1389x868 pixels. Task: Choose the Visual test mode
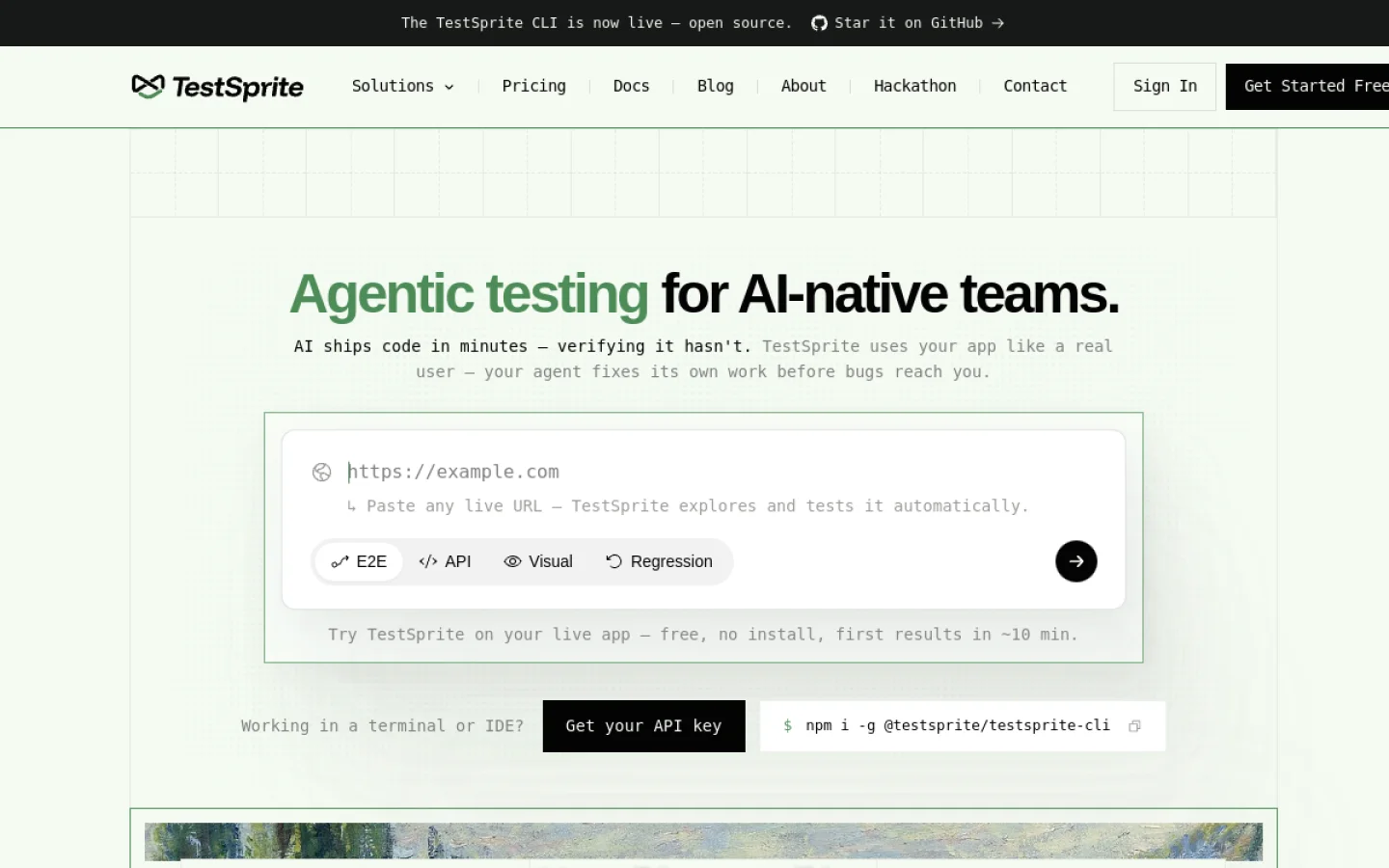[x=538, y=561]
